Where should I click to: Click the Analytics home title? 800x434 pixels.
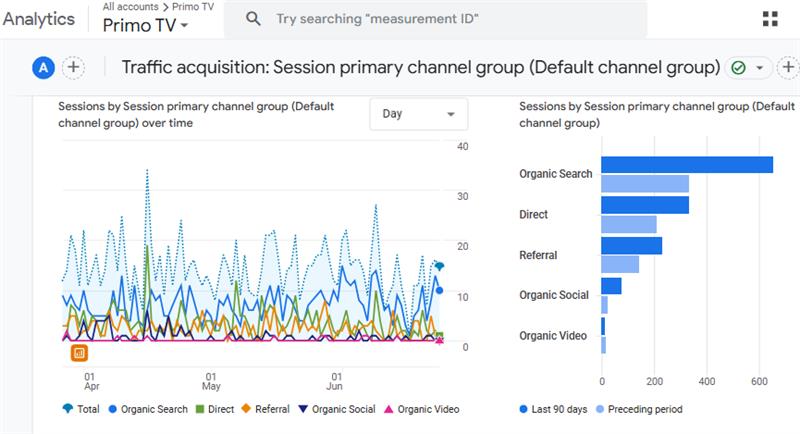click(38, 19)
